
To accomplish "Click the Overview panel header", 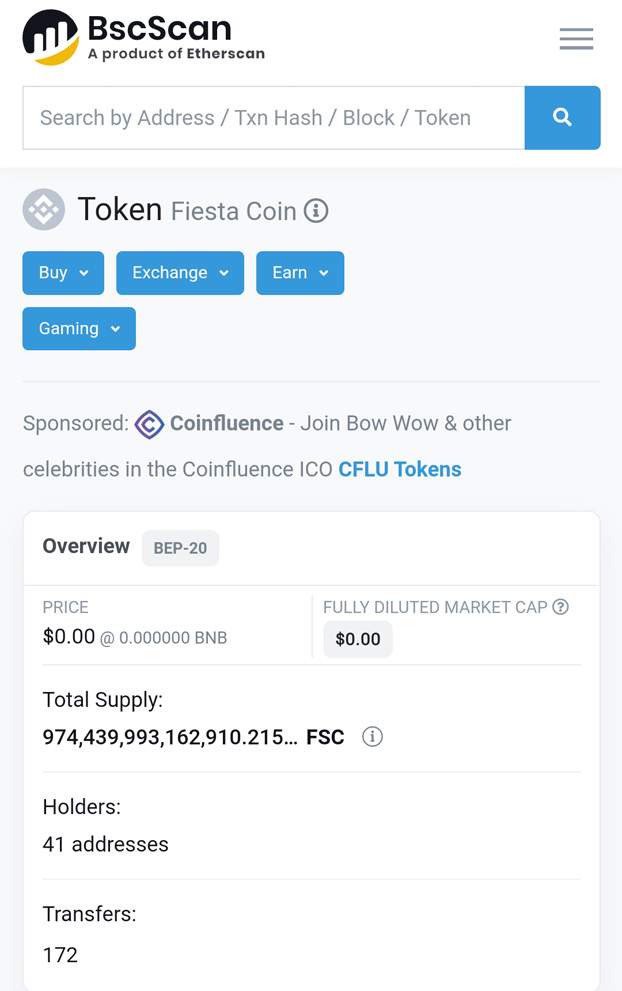I will point(85,547).
